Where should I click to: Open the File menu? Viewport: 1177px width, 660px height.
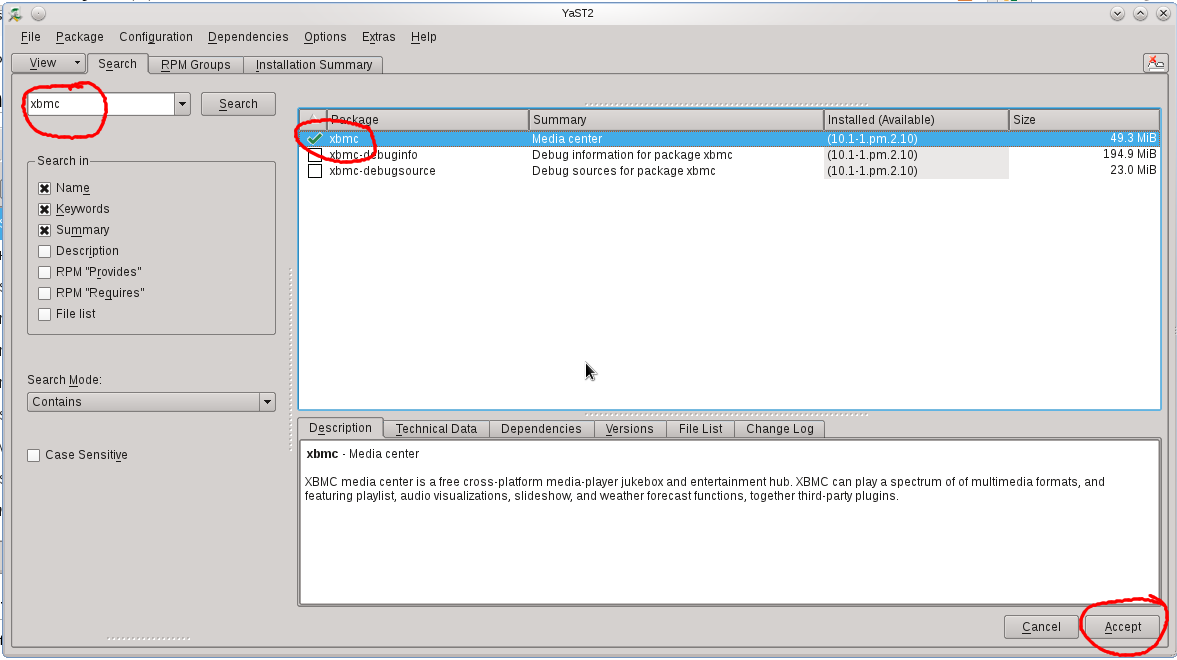tap(31, 37)
